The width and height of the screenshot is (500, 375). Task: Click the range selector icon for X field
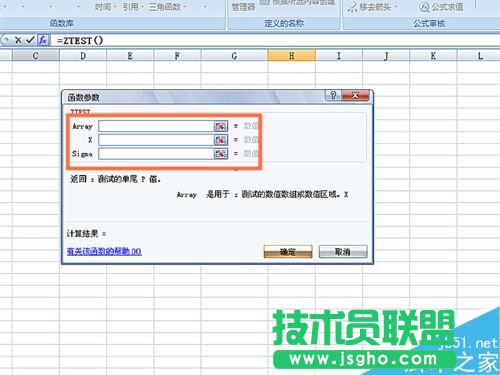220,140
